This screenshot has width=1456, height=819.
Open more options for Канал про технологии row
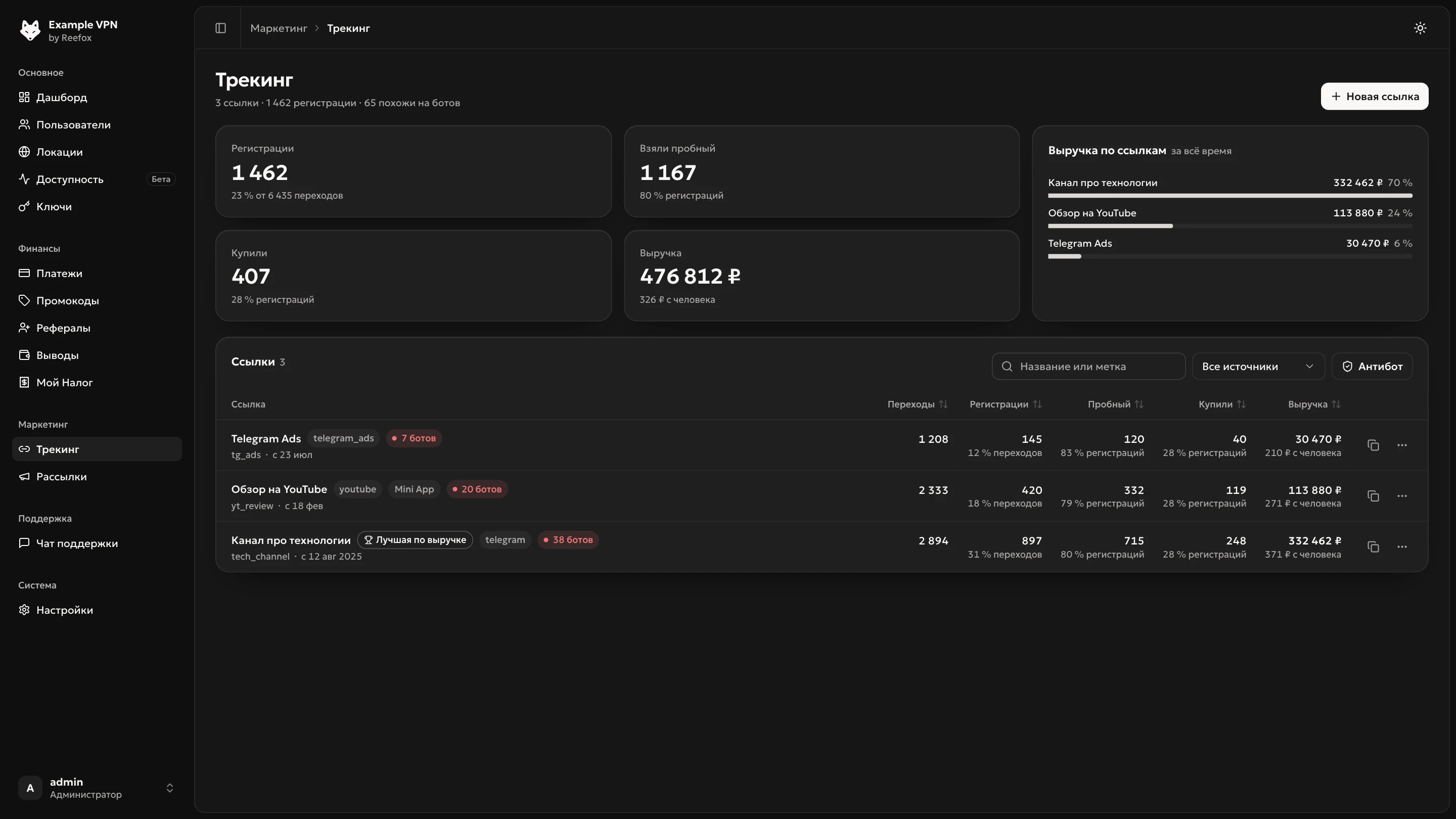pos(1402,547)
